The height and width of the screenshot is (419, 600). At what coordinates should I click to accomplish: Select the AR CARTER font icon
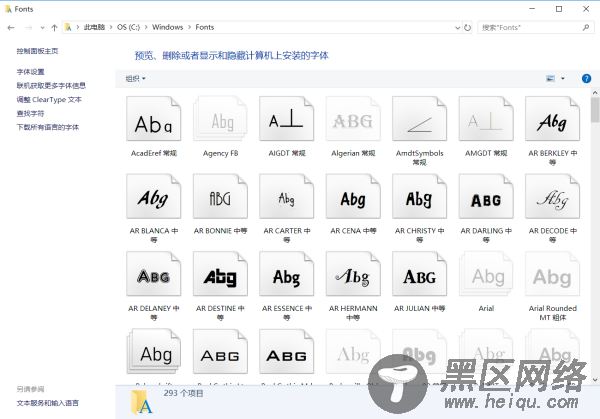pos(287,196)
